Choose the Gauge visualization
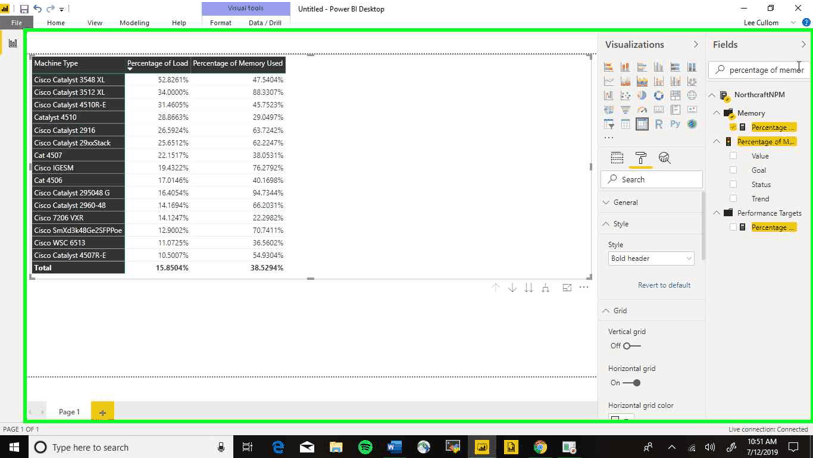The width and height of the screenshot is (815, 460). pos(642,110)
